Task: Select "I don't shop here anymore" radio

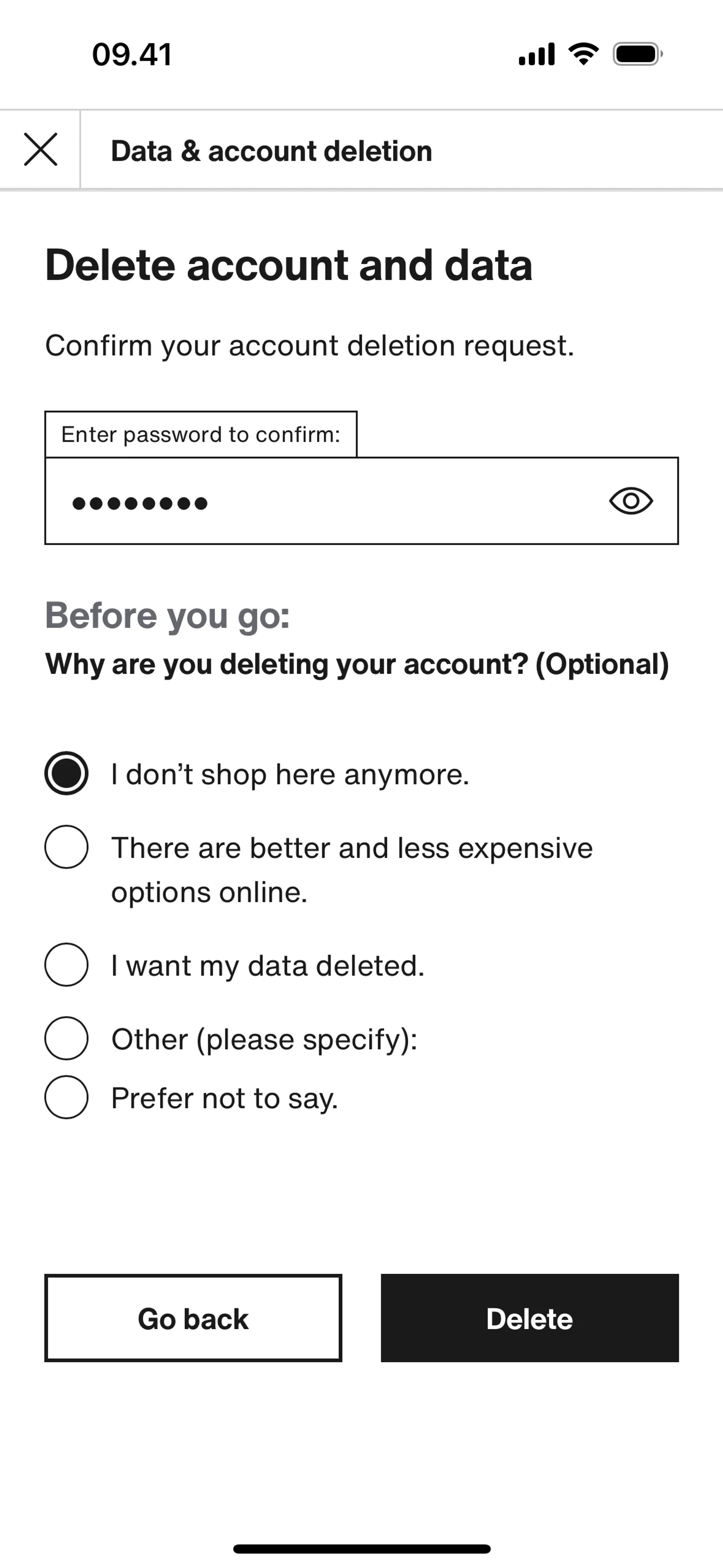Action: [66, 774]
